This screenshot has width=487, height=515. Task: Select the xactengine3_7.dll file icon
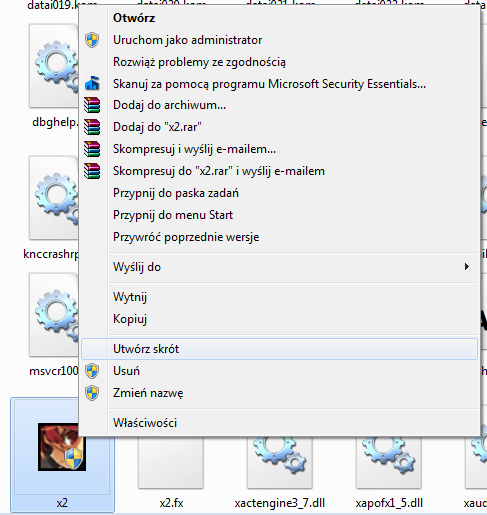(280, 462)
